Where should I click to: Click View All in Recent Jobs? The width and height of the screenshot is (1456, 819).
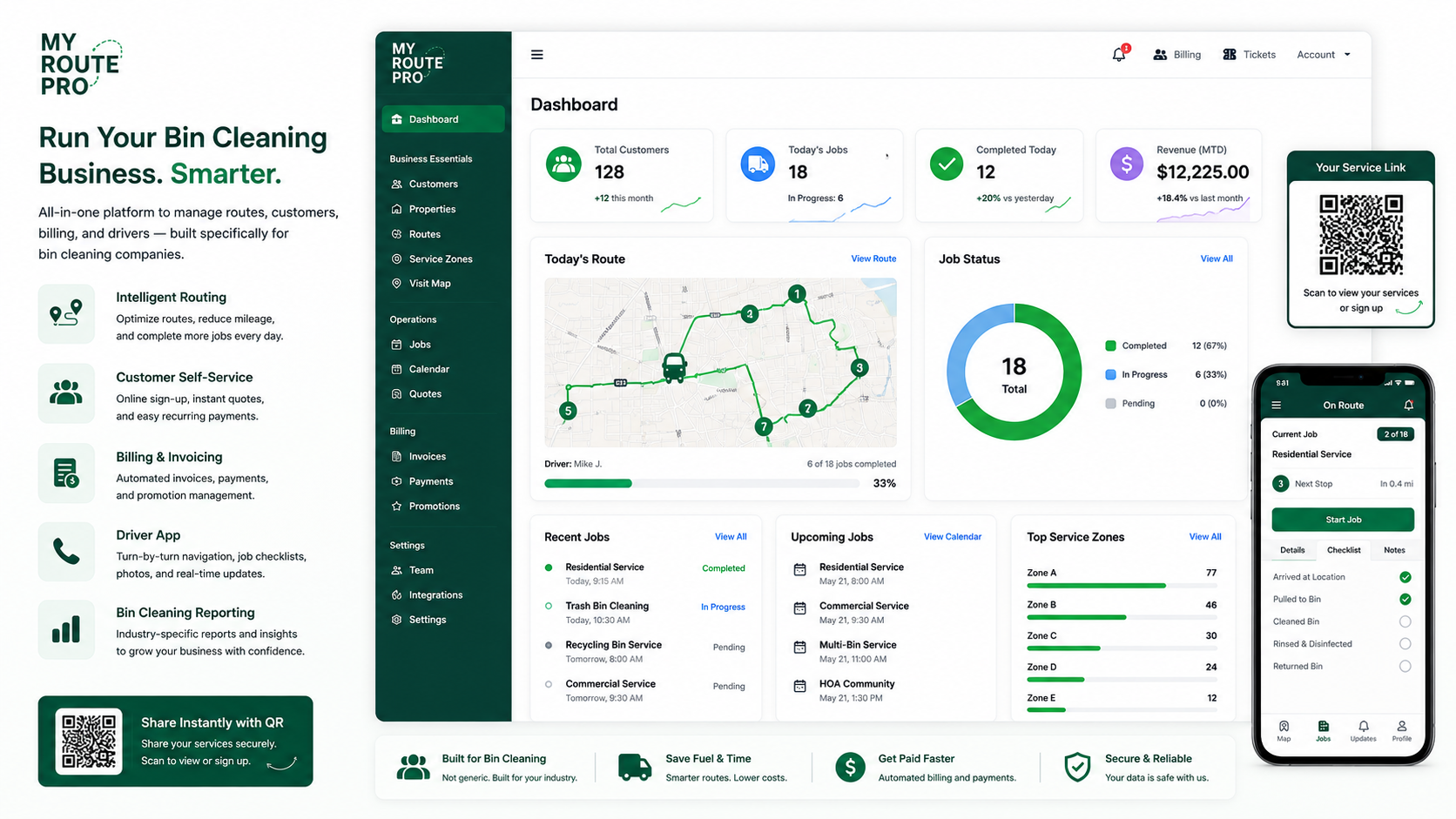click(x=731, y=537)
